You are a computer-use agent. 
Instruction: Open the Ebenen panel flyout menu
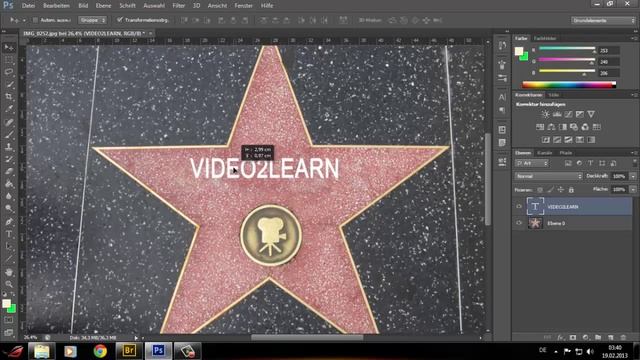[634, 153]
